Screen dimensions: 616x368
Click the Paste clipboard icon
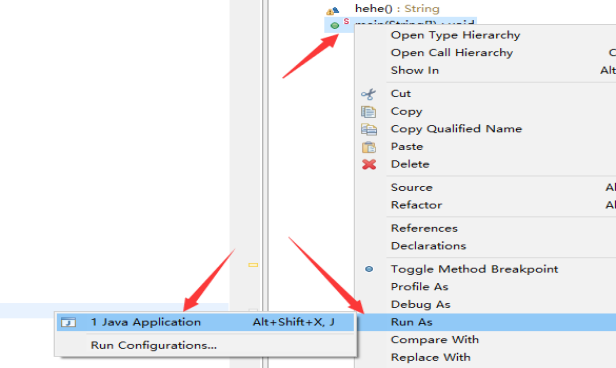[368, 147]
